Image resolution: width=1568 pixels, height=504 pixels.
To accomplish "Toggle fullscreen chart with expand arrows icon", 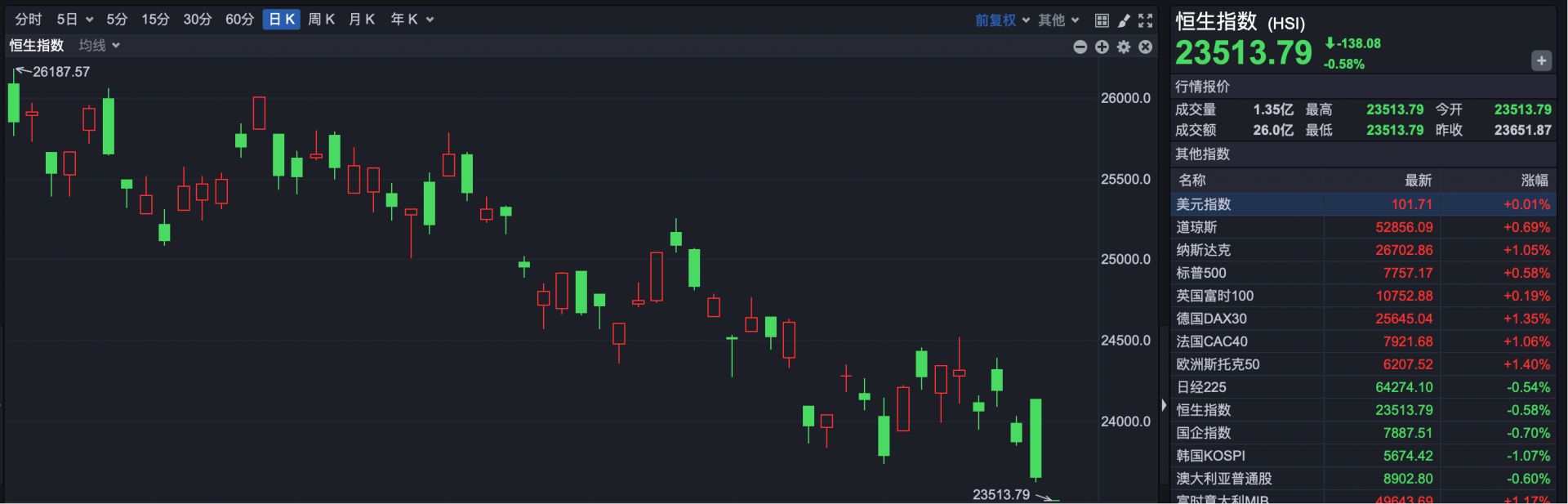I will pos(1146,20).
